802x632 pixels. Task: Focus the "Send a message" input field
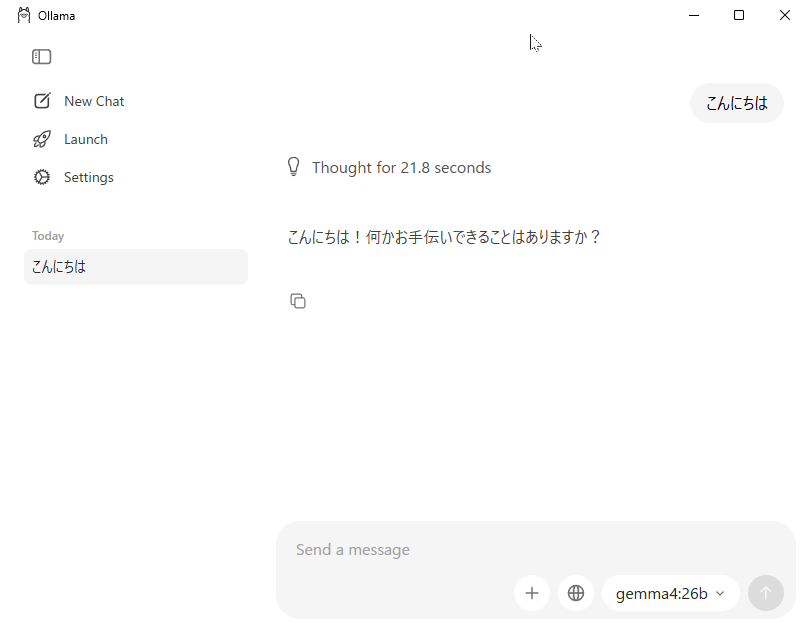point(500,550)
